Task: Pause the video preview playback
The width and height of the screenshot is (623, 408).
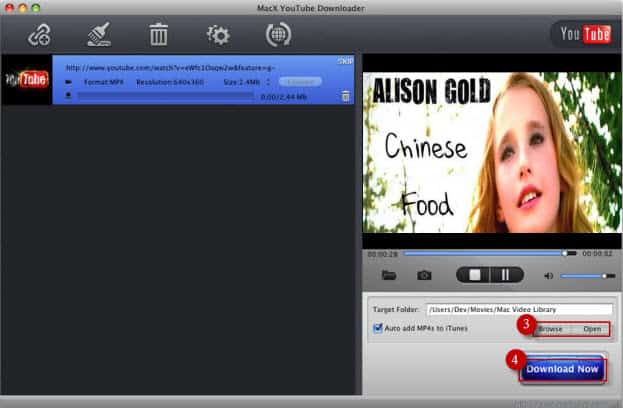Action: coord(505,275)
